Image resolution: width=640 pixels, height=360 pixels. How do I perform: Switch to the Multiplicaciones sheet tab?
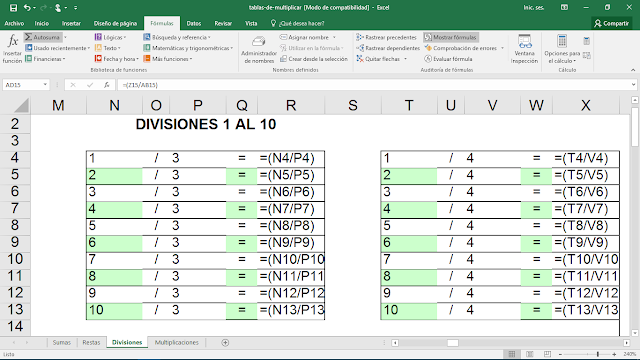pyautogui.click(x=176, y=342)
